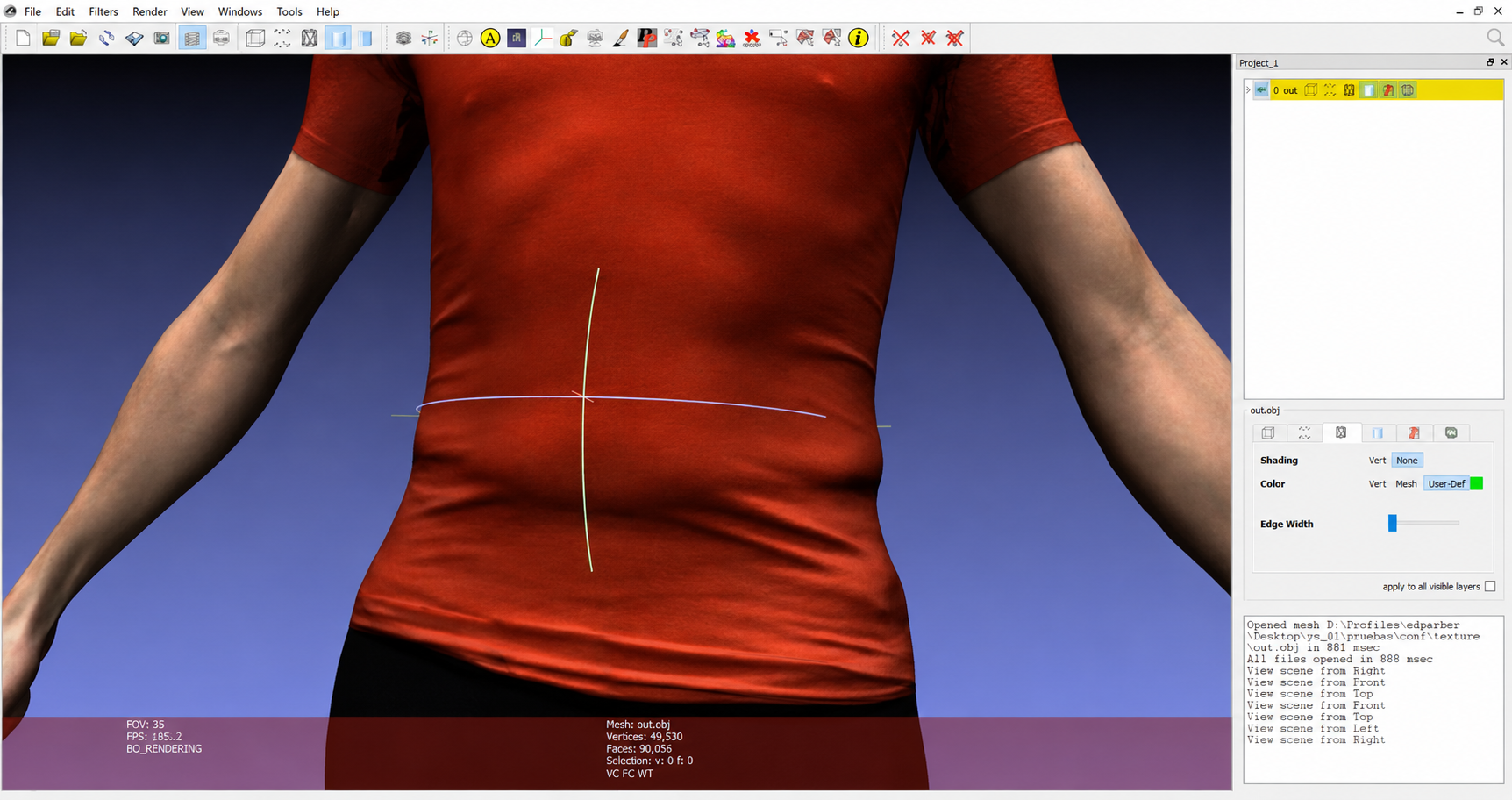Toggle the show axis icon
This screenshot has width=1512, height=800.
(430, 38)
